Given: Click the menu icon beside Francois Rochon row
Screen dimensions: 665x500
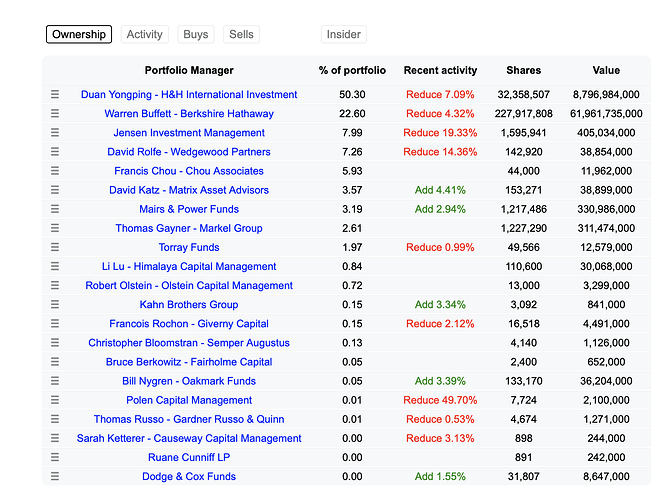Looking at the screenshot, I should 55,323.
